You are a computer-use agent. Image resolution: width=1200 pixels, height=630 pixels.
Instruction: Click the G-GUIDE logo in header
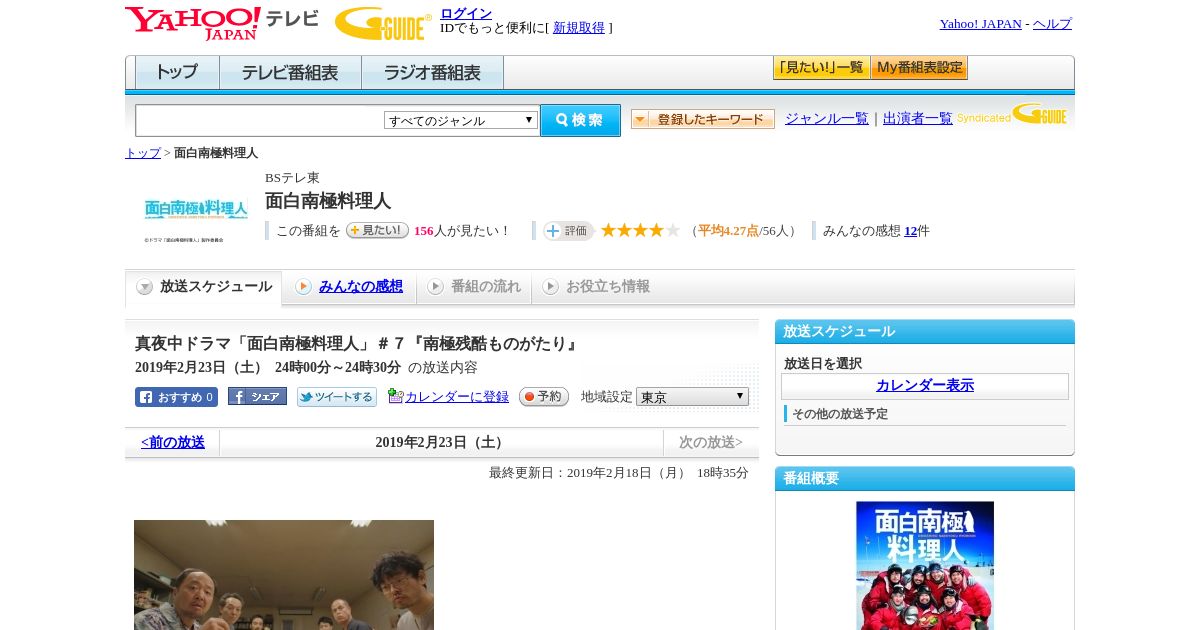[383, 24]
